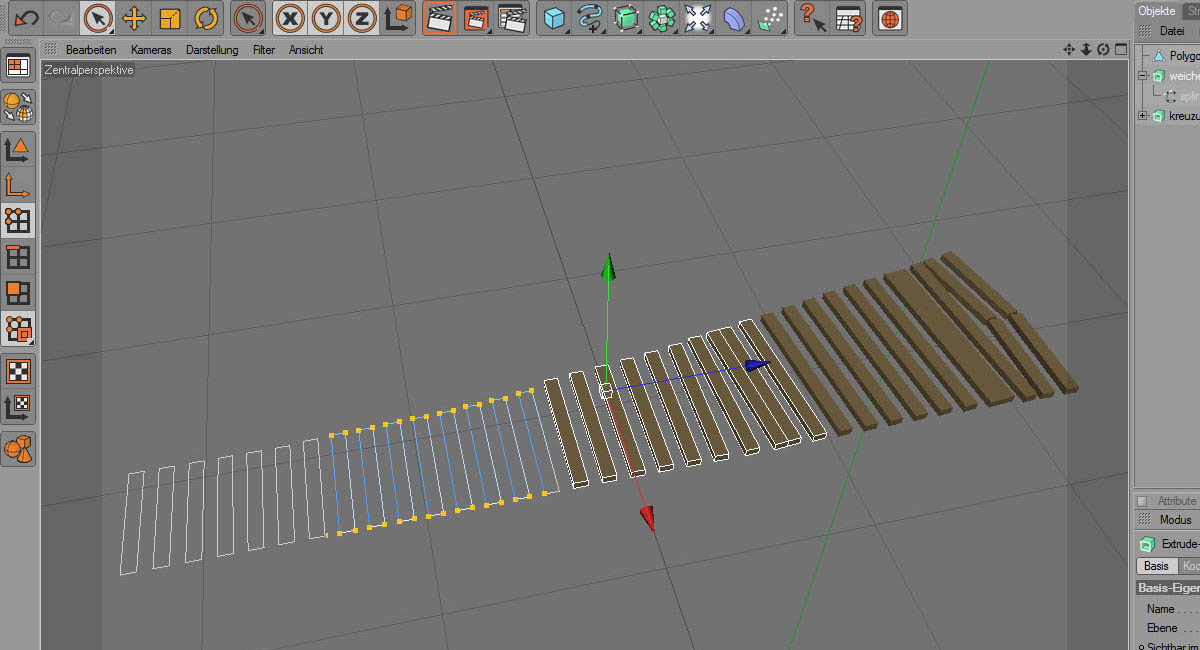Image resolution: width=1200 pixels, height=650 pixels.
Task: Toggle the Y axis lock
Action: pyautogui.click(x=326, y=18)
